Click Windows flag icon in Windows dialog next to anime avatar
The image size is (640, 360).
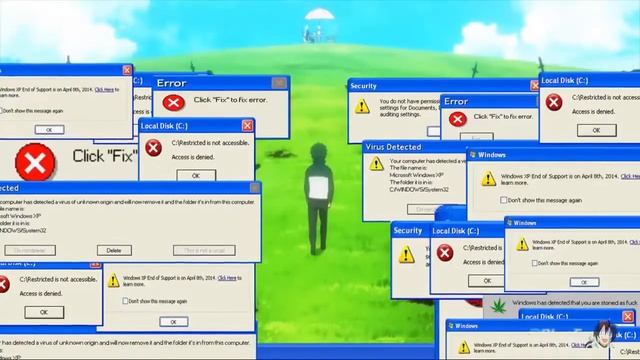pyautogui.click(x=451, y=326)
